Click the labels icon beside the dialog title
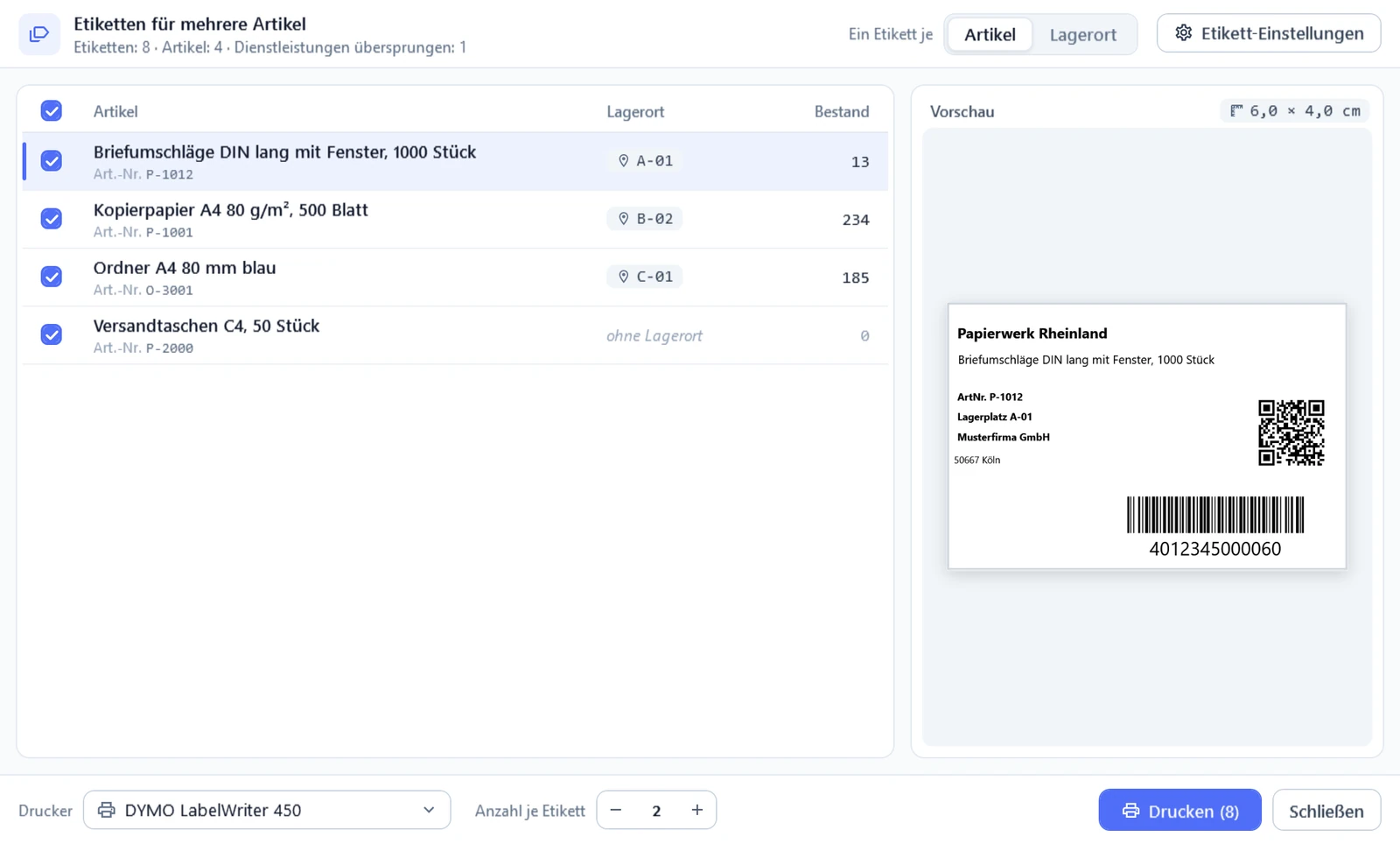The width and height of the screenshot is (1400, 844). tap(39, 34)
